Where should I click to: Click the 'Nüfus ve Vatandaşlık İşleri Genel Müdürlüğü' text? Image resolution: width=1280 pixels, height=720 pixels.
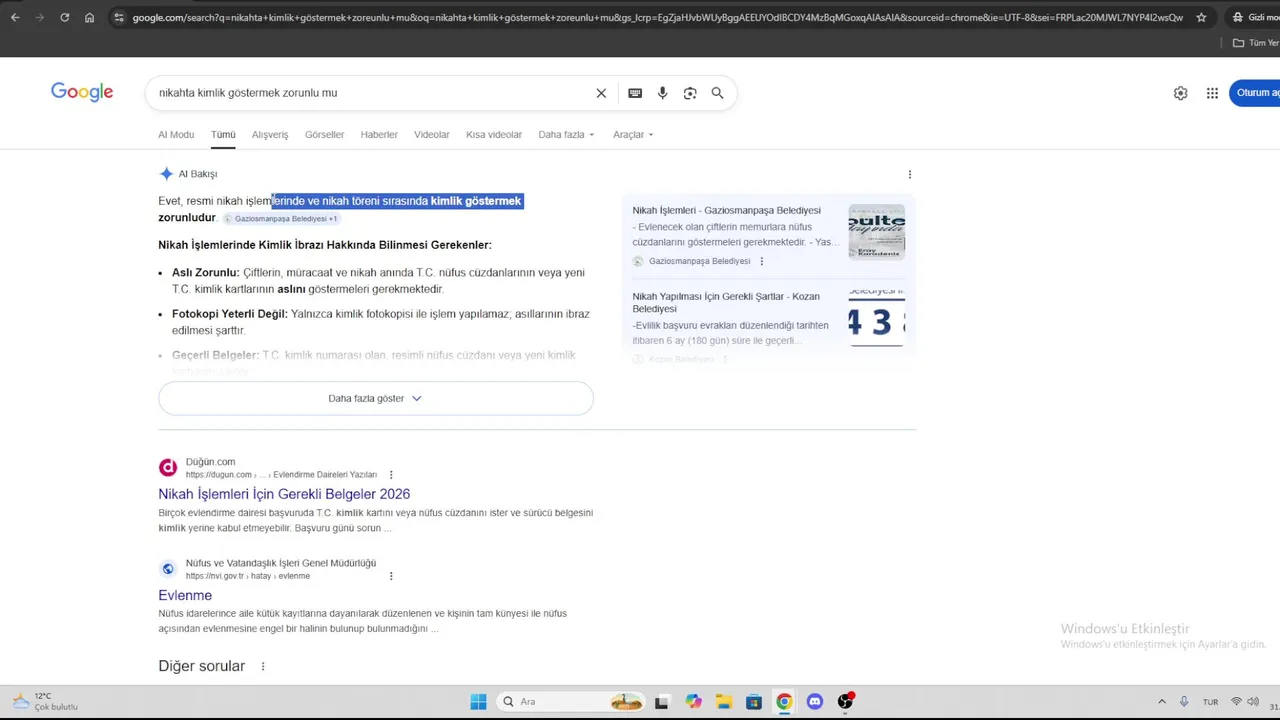281,563
